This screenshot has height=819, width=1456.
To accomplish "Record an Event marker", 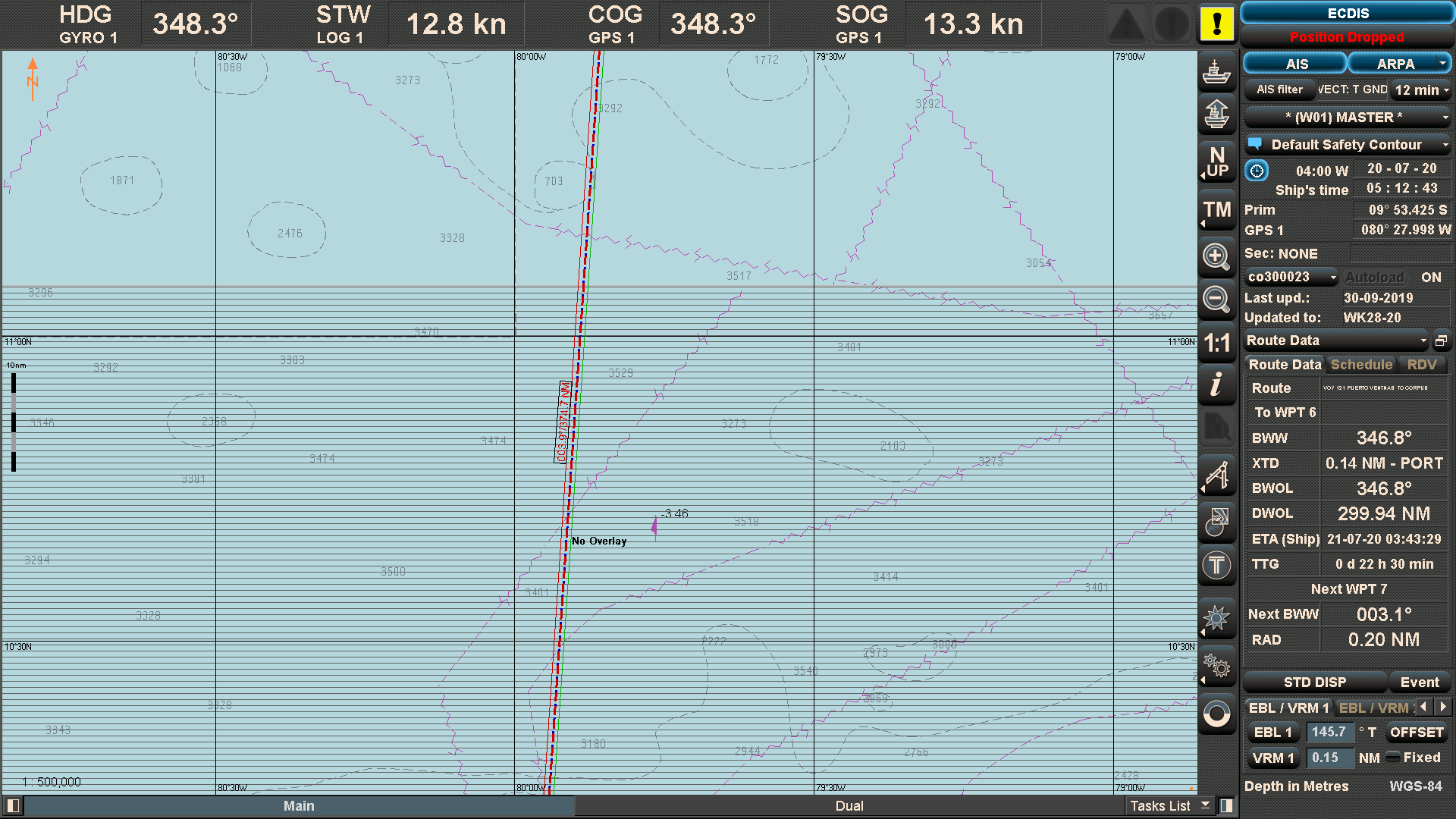I will 1420,682.
